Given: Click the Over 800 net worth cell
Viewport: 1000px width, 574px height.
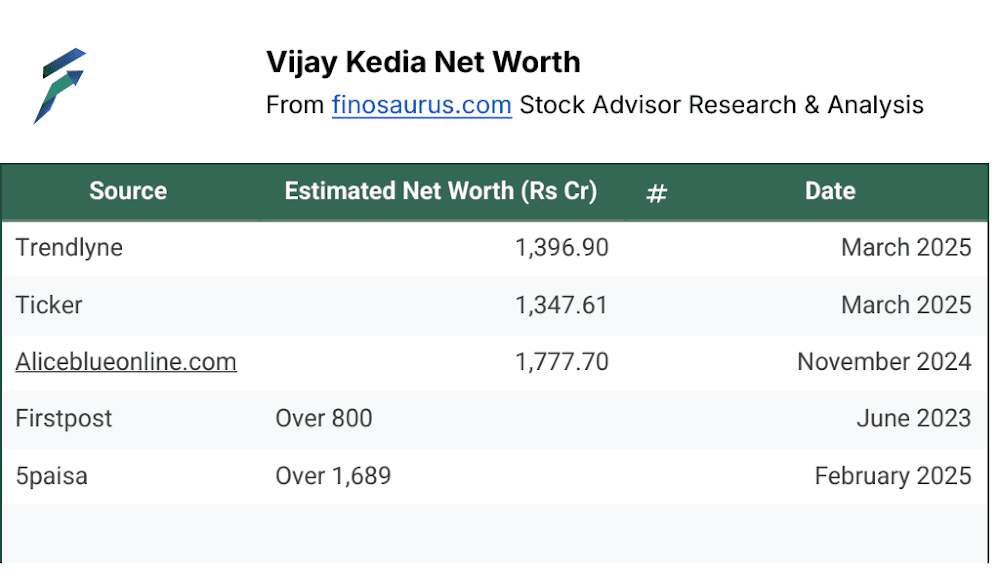Looking at the screenshot, I should tap(324, 418).
